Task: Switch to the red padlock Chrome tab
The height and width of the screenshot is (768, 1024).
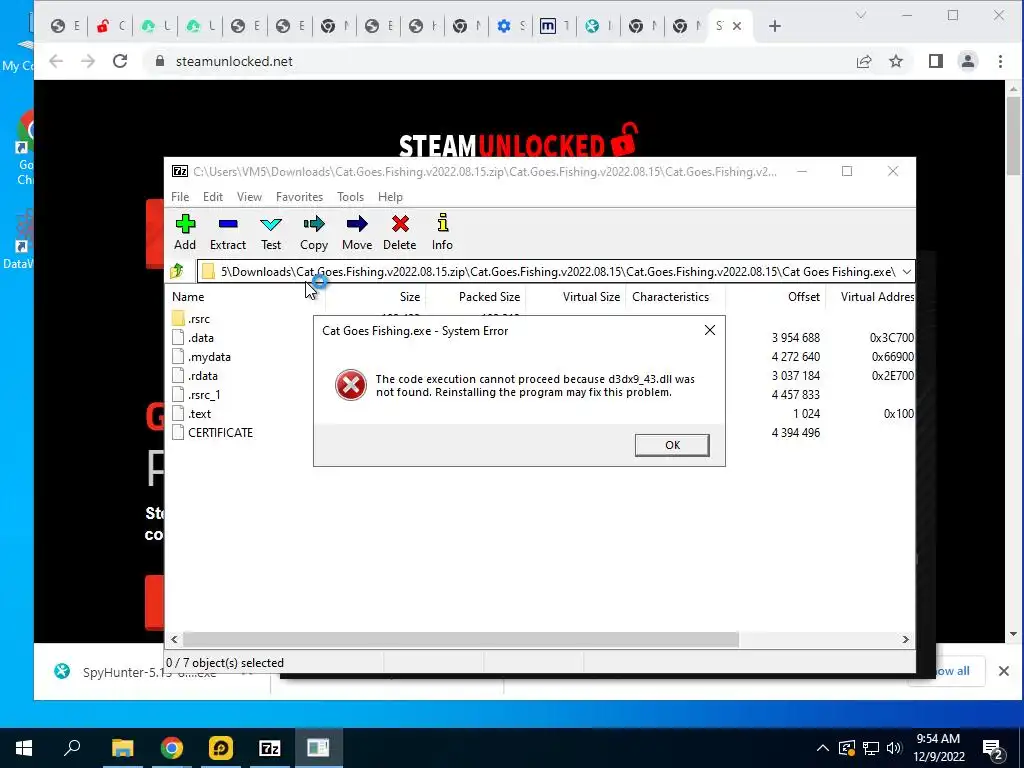Action: tap(111, 26)
